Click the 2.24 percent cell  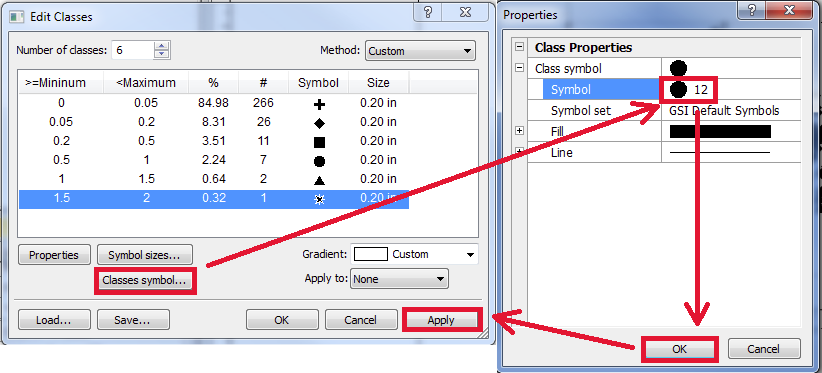213,160
